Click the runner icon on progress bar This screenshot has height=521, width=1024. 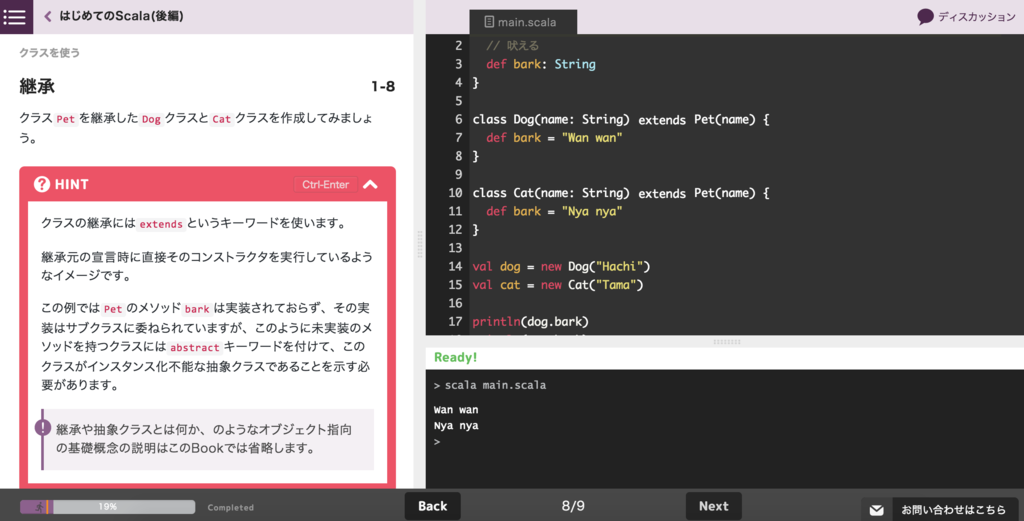click(x=38, y=507)
